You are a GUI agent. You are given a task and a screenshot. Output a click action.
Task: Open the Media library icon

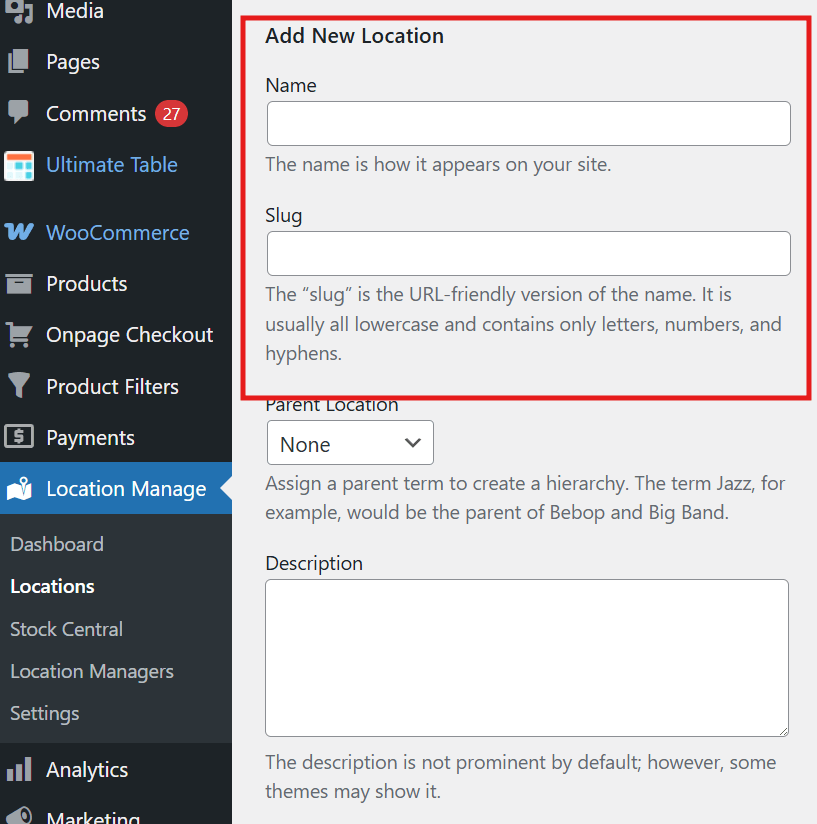point(21,12)
